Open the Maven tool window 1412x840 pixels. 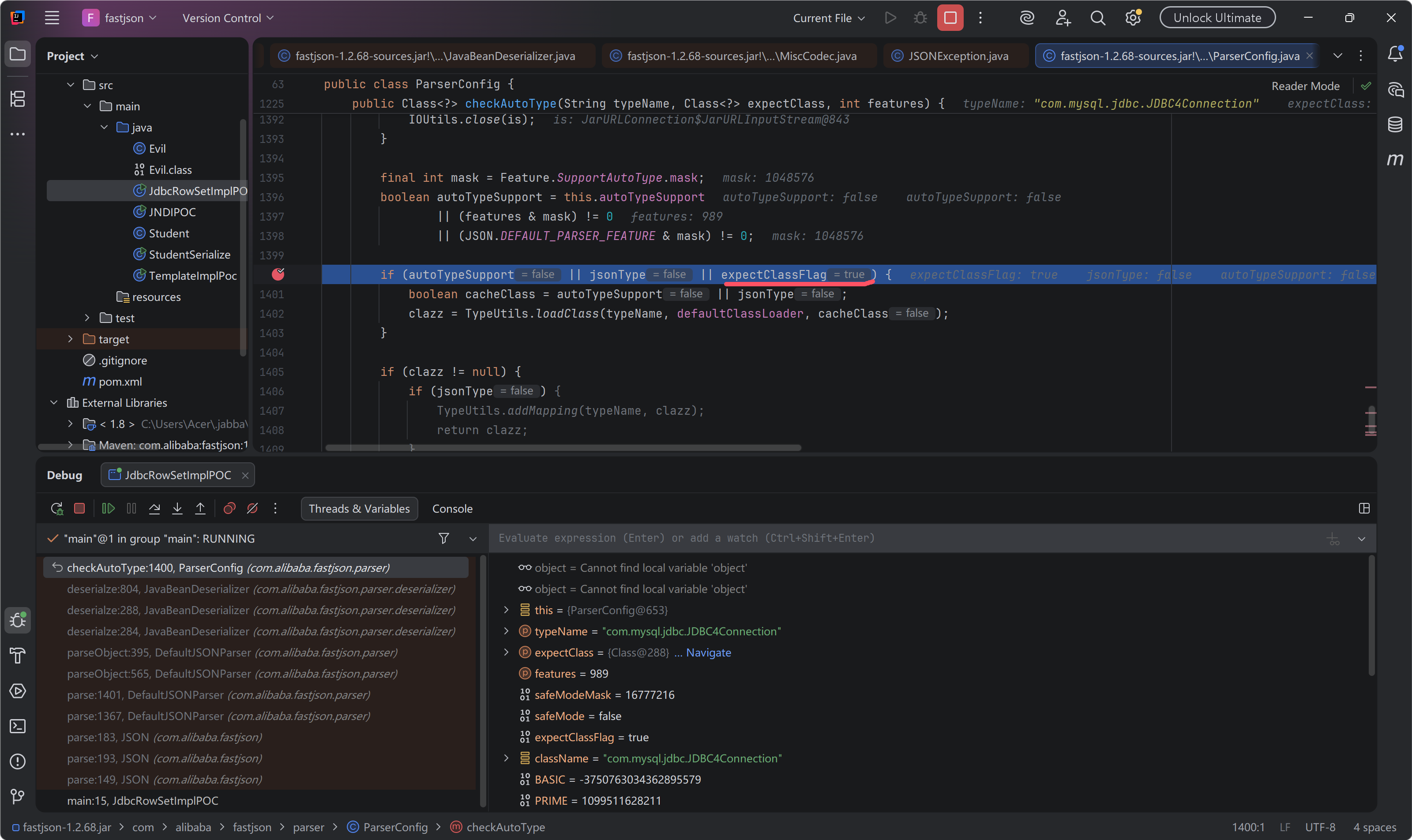click(1395, 160)
